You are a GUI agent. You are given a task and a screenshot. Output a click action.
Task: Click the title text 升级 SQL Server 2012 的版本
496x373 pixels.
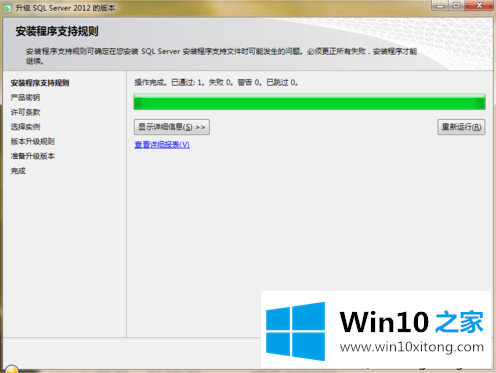click(x=65, y=8)
